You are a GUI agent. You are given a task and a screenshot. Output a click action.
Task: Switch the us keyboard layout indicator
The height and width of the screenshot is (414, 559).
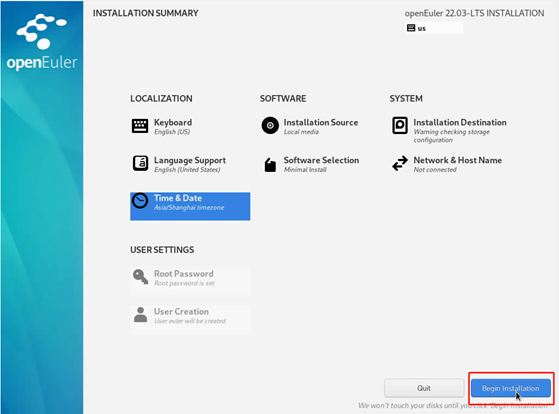pyautogui.click(x=434, y=28)
